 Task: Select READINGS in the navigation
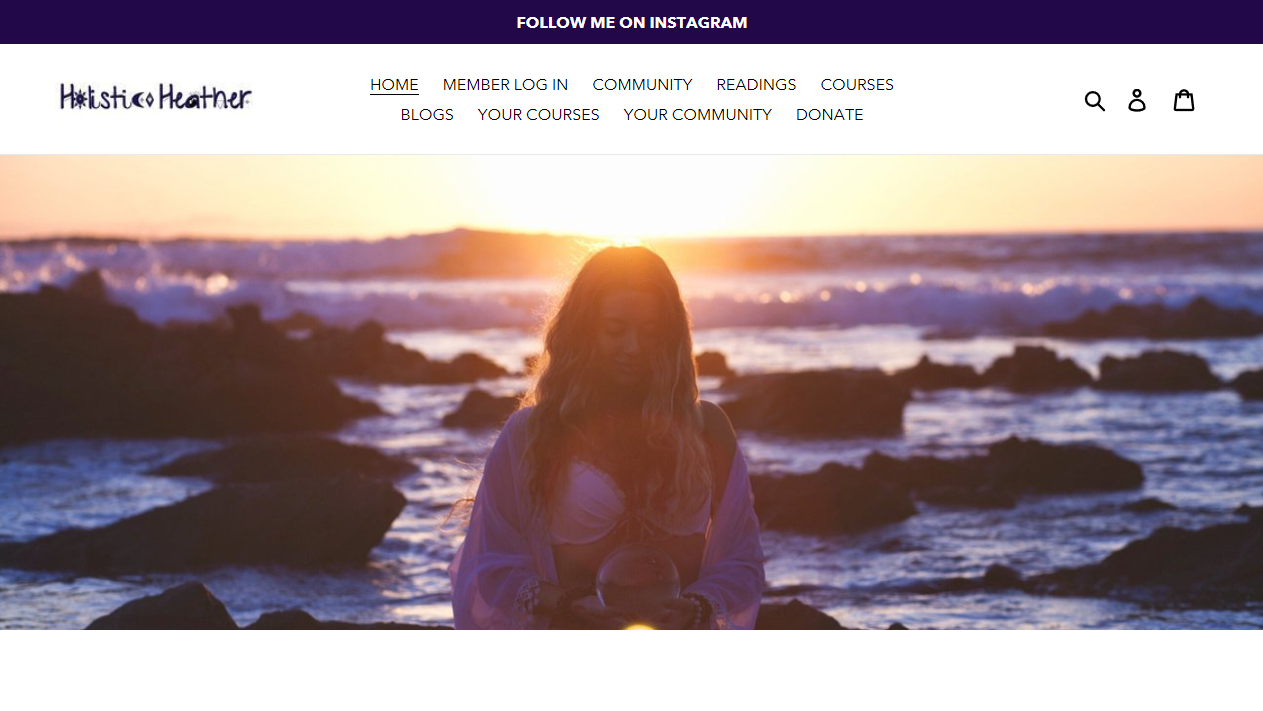(x=756, y=85)
